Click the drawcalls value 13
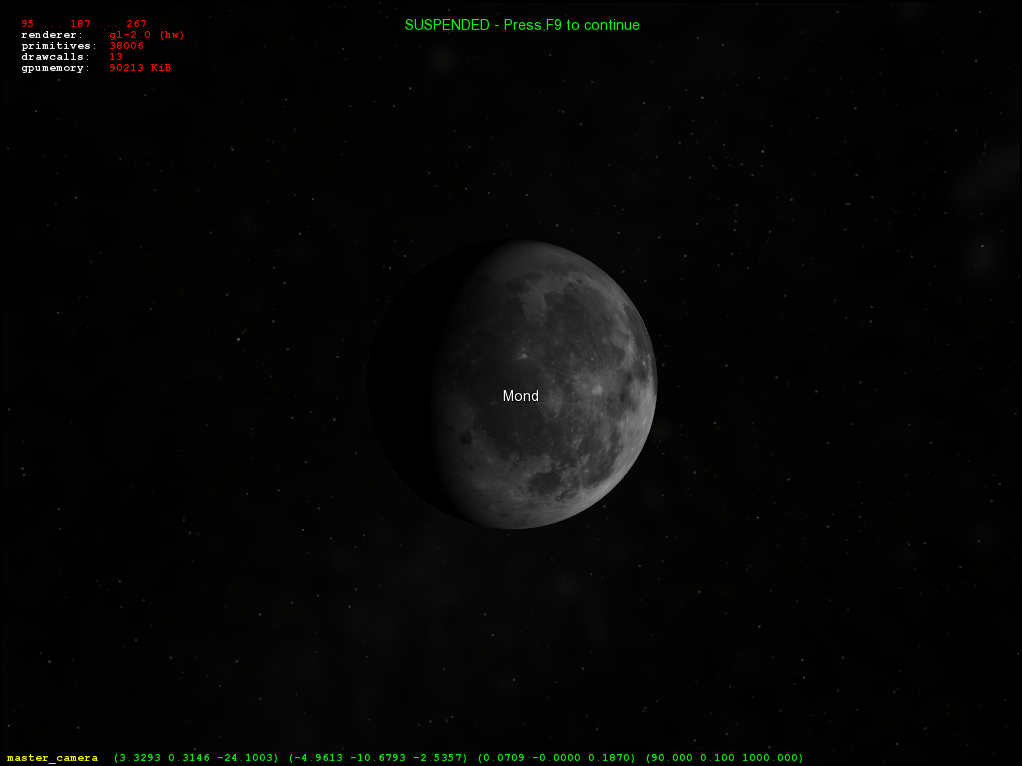The width and height of the screenshot is (1022, 766). (x=116, y=57)
